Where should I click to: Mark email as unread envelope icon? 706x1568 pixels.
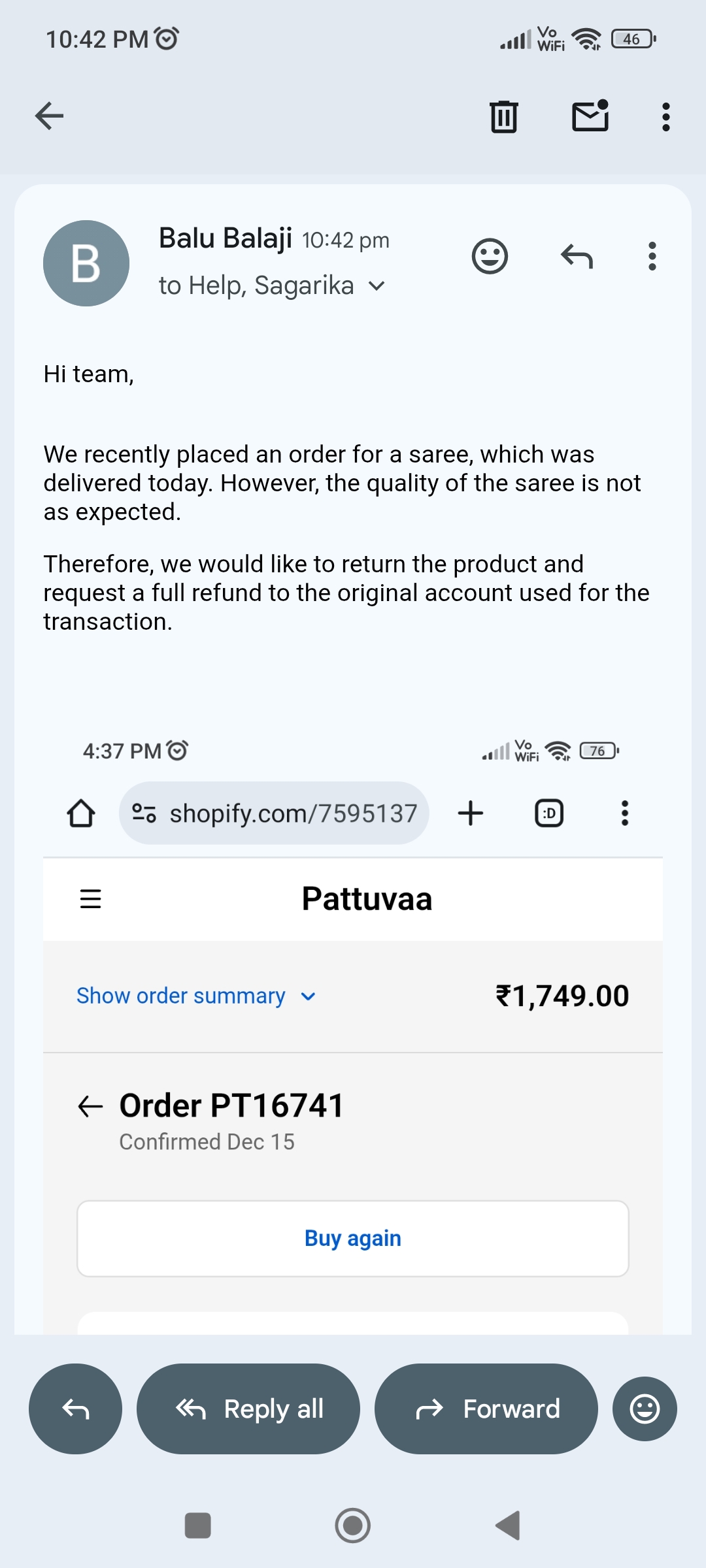click(590, 116)
